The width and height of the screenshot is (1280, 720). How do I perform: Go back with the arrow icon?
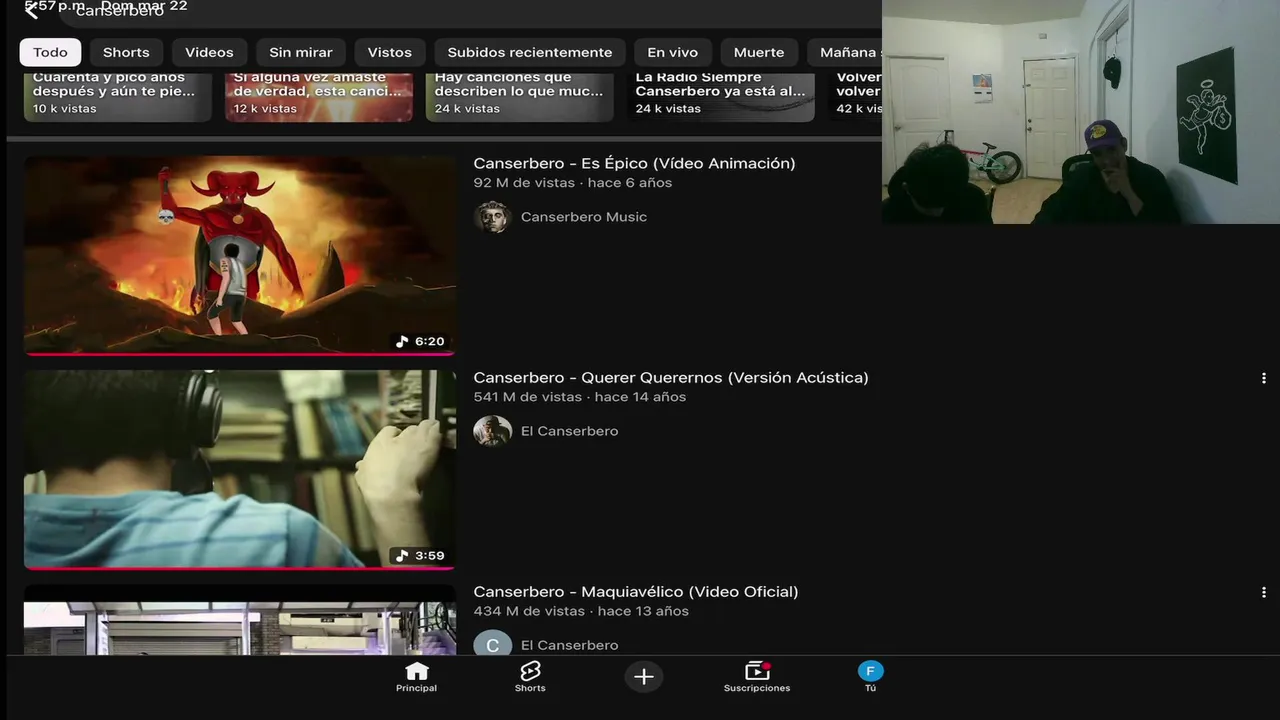point(32,10)
